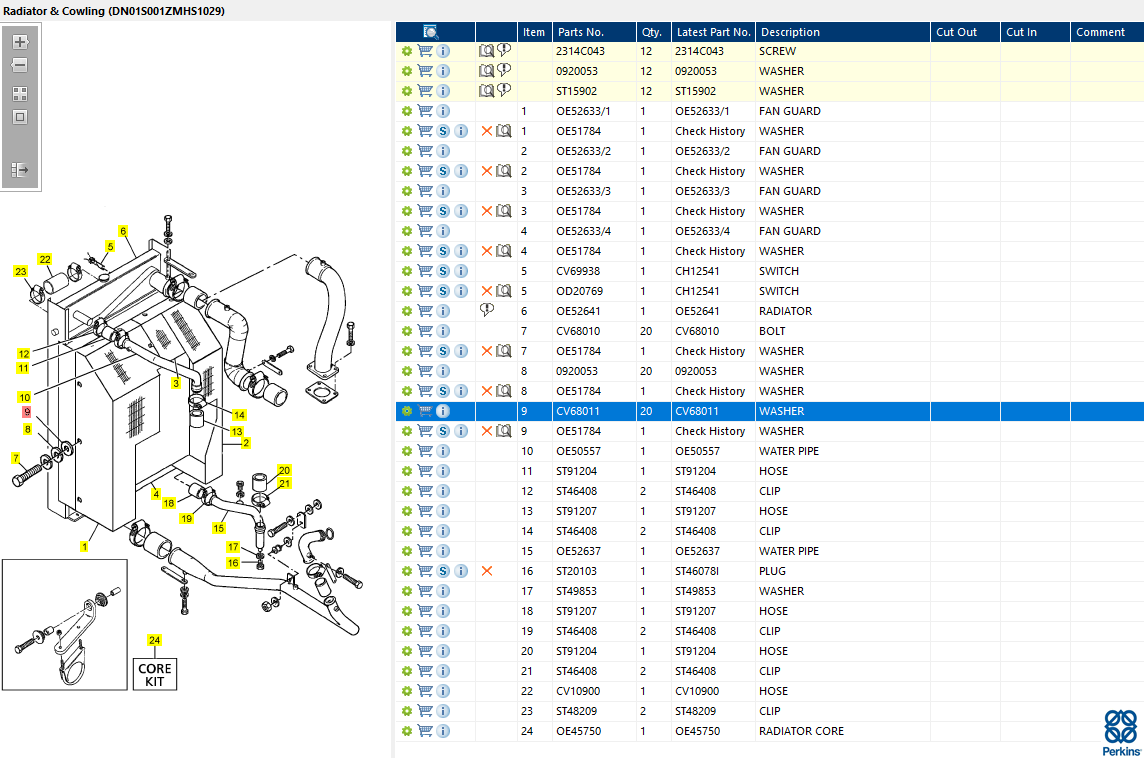Sort by the Qty. column header
Viewport: 1144px width, 758px height.
tap(653, 32)
